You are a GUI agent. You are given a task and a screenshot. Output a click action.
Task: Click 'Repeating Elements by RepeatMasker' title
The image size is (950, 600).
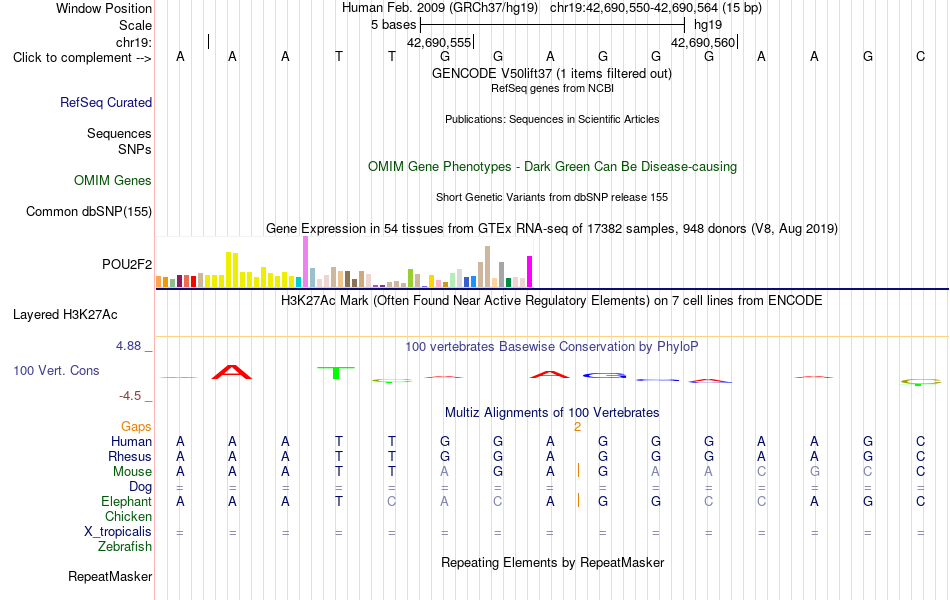point(553,562)
